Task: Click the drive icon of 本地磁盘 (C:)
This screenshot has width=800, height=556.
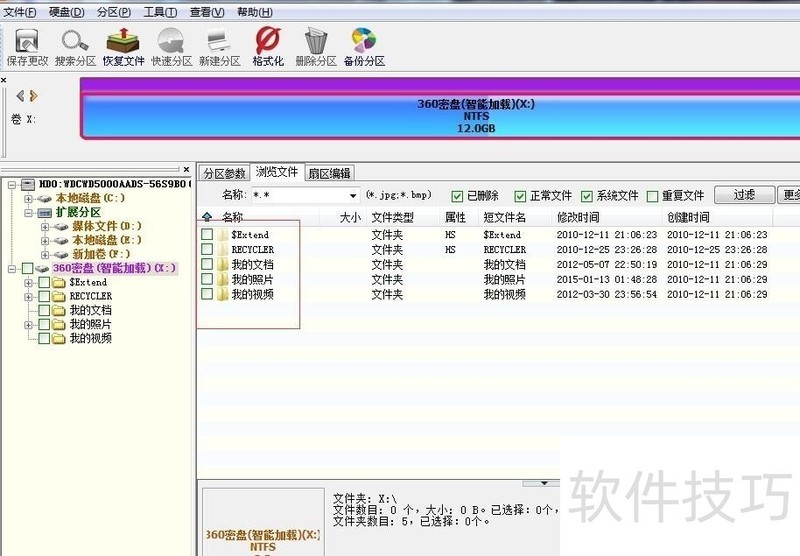Action: 45,198
